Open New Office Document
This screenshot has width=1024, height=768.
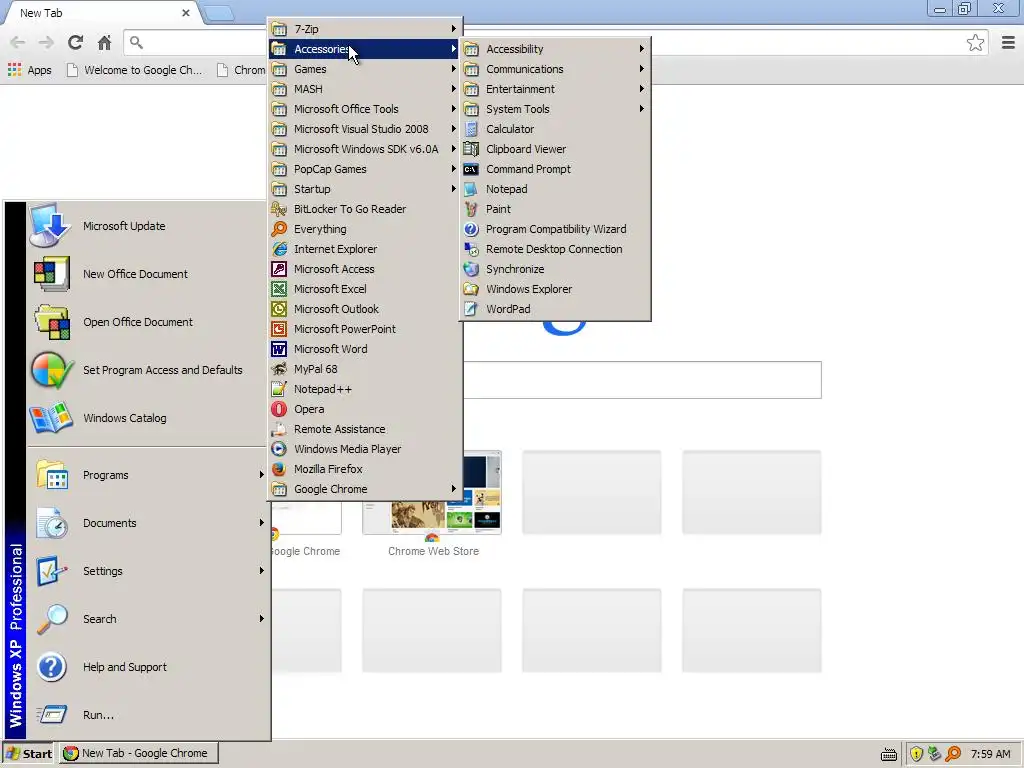(147, 274)
